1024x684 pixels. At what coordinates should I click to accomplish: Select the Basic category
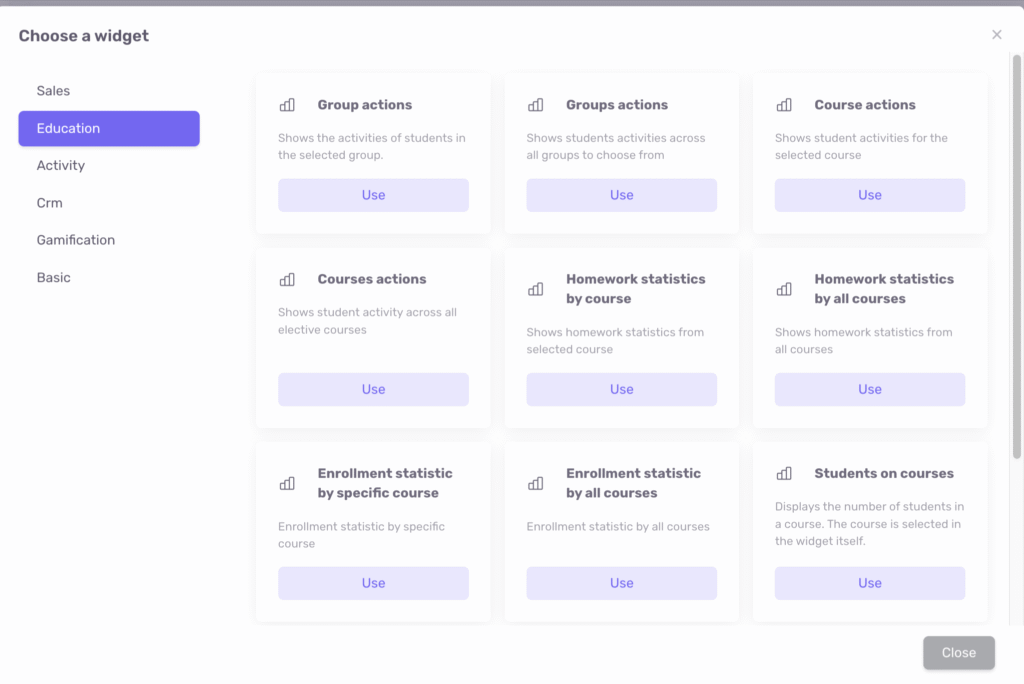[54, 278]
